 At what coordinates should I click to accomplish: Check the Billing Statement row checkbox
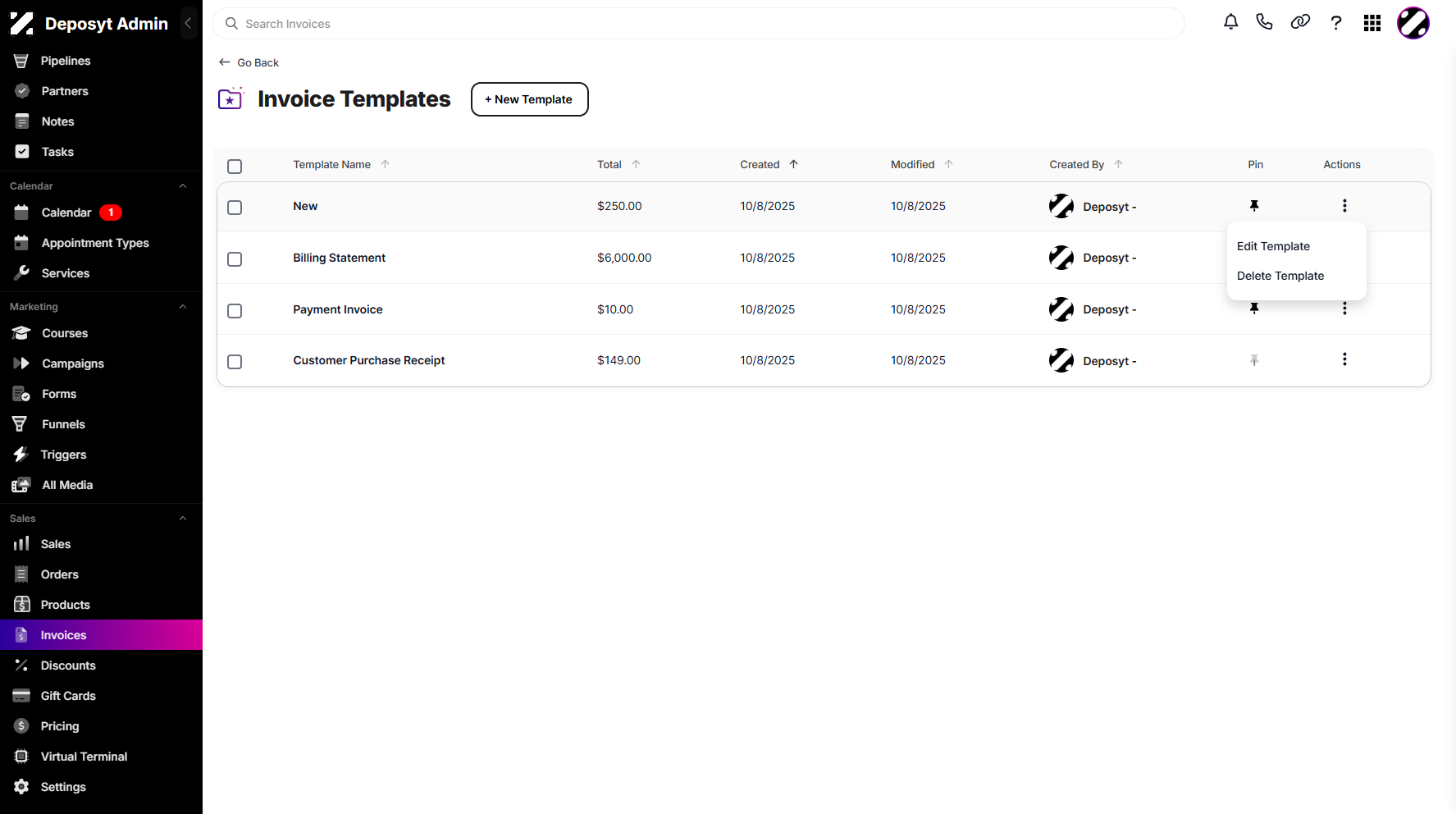point(235,259)
